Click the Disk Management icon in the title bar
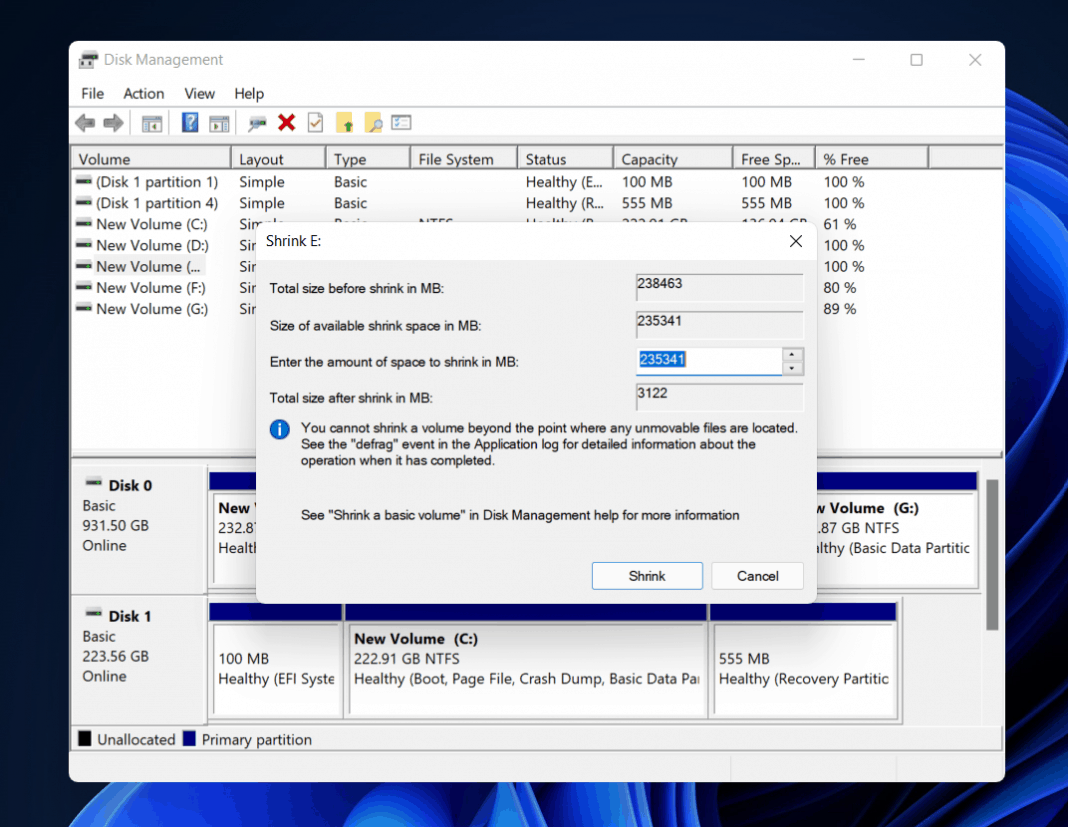 pos(89,59)
